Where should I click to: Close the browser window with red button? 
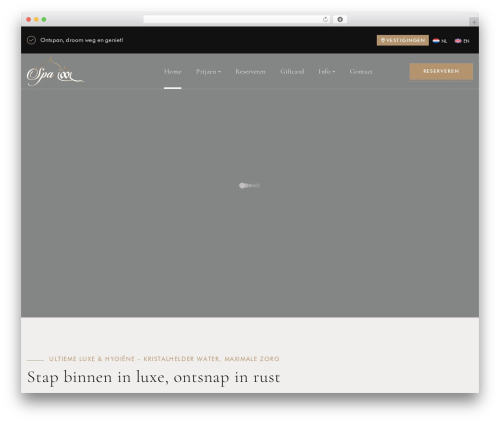point(29,20)
